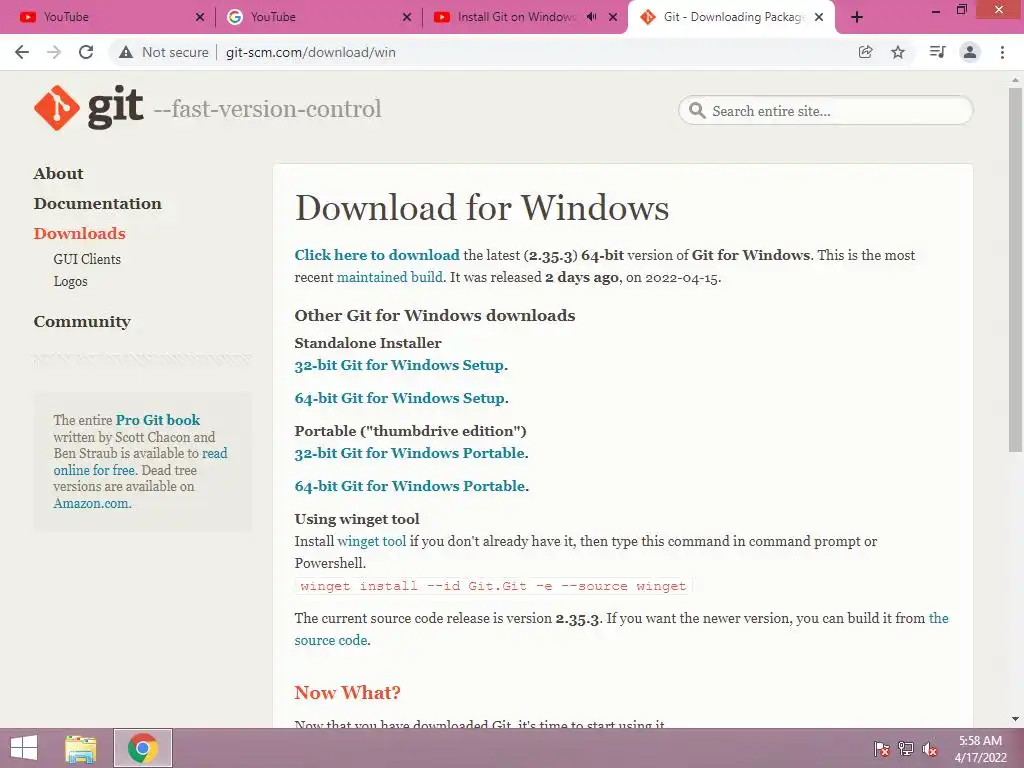Open the taskbar clock showing 5:58 AM
The width and height of the screenshot is (1024, 768).
point(980,749)
